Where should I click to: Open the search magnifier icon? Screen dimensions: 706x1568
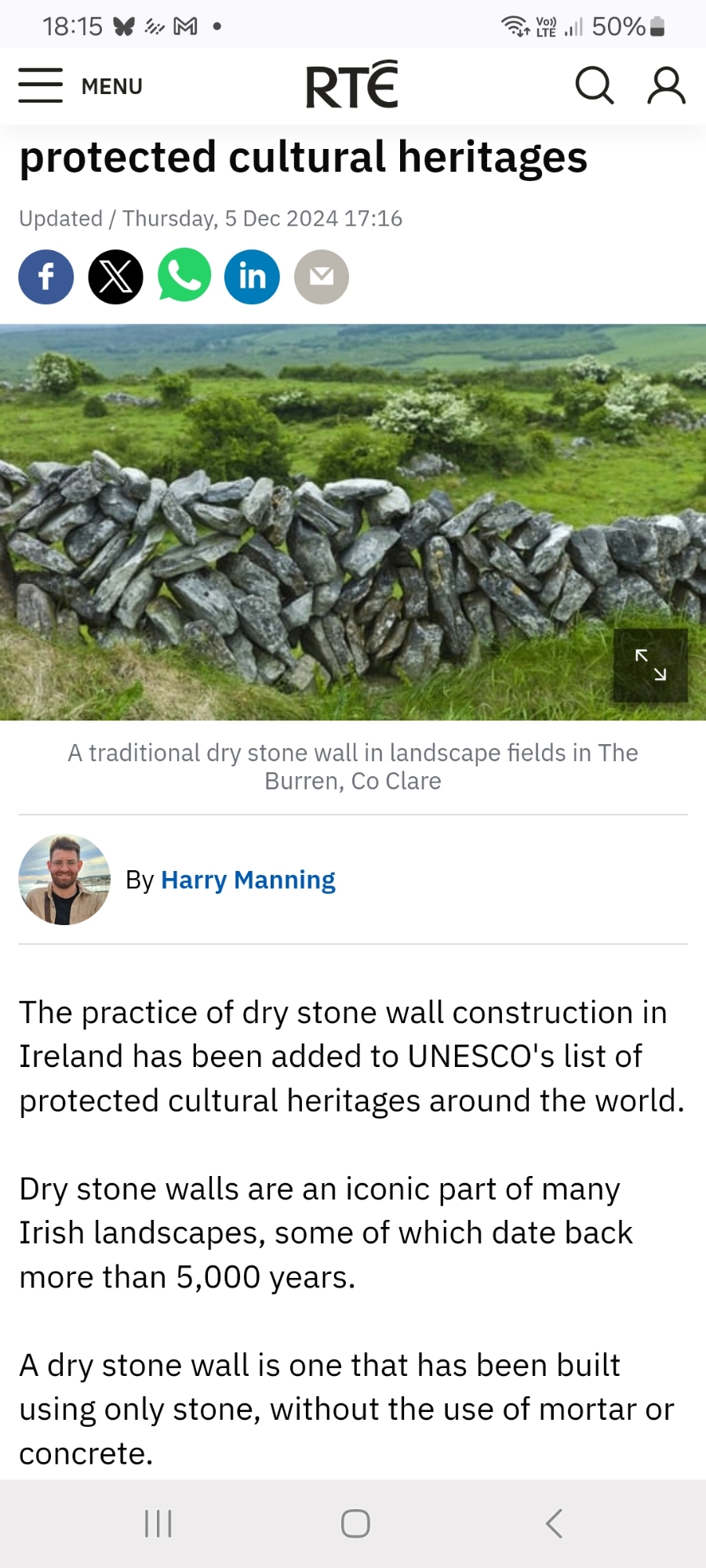[594, 85]
